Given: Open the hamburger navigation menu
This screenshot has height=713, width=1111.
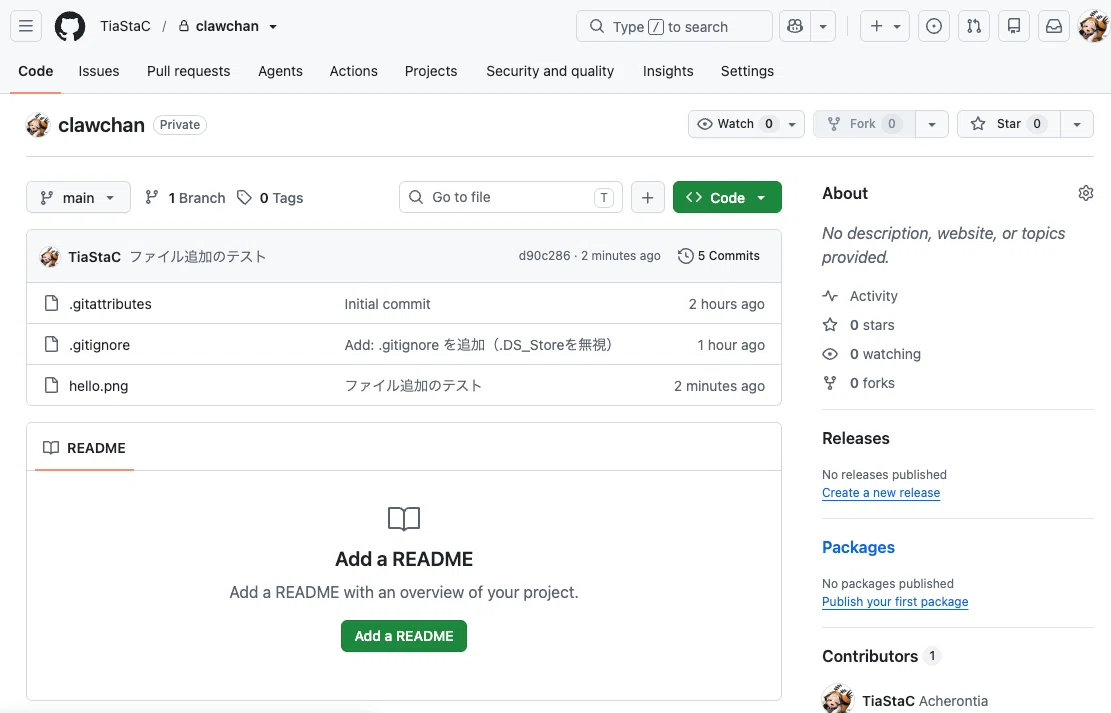Looking at the screenshot, I should tap(26, 26).
